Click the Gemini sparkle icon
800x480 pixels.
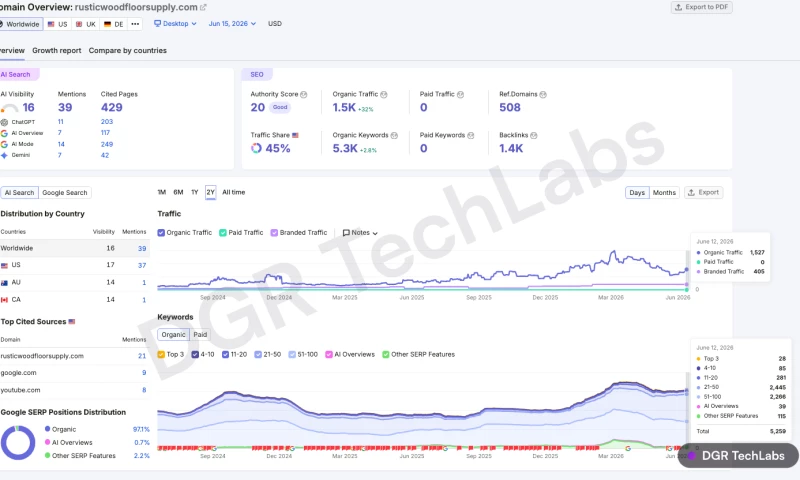[4, 155]
